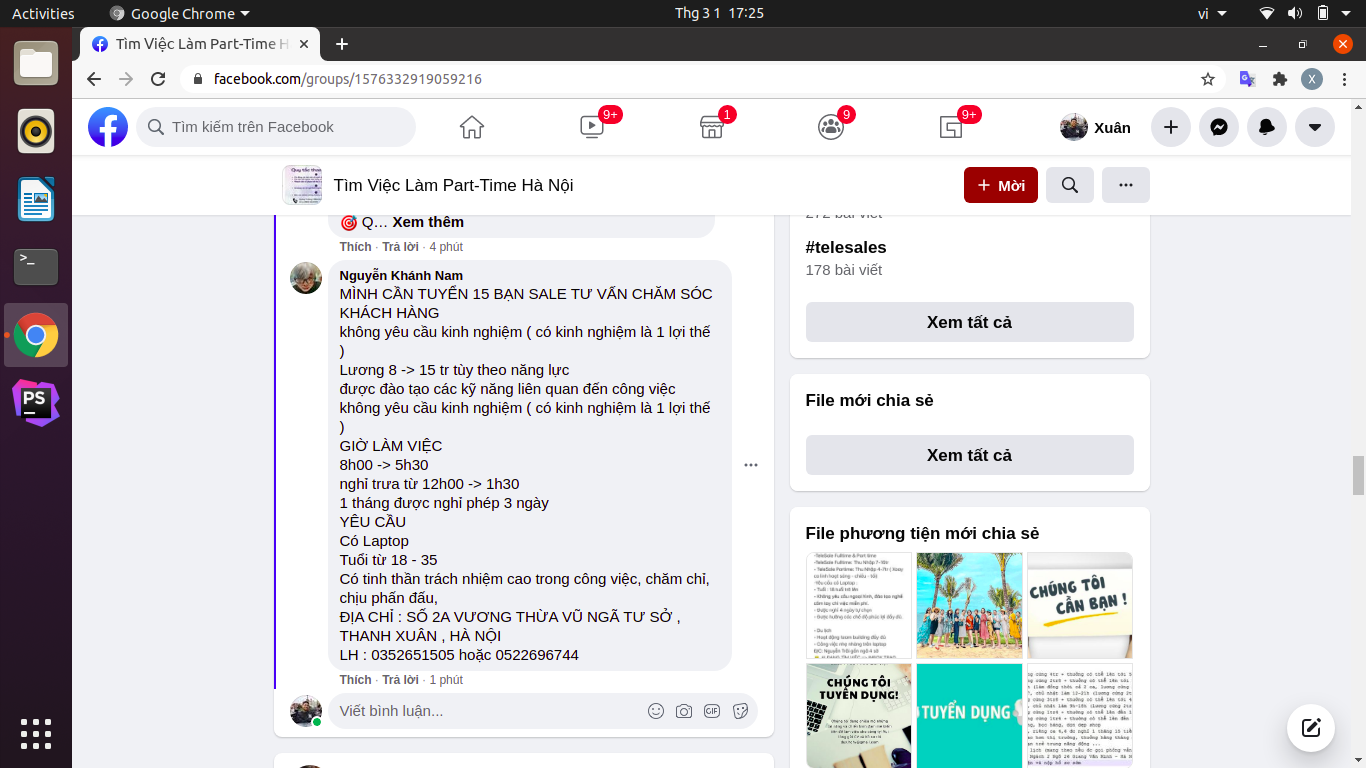1366x768 pixels.
Task: Open the Google Chrome app menu in top bar
Action: pyautogui.click(x=179, y=13)
